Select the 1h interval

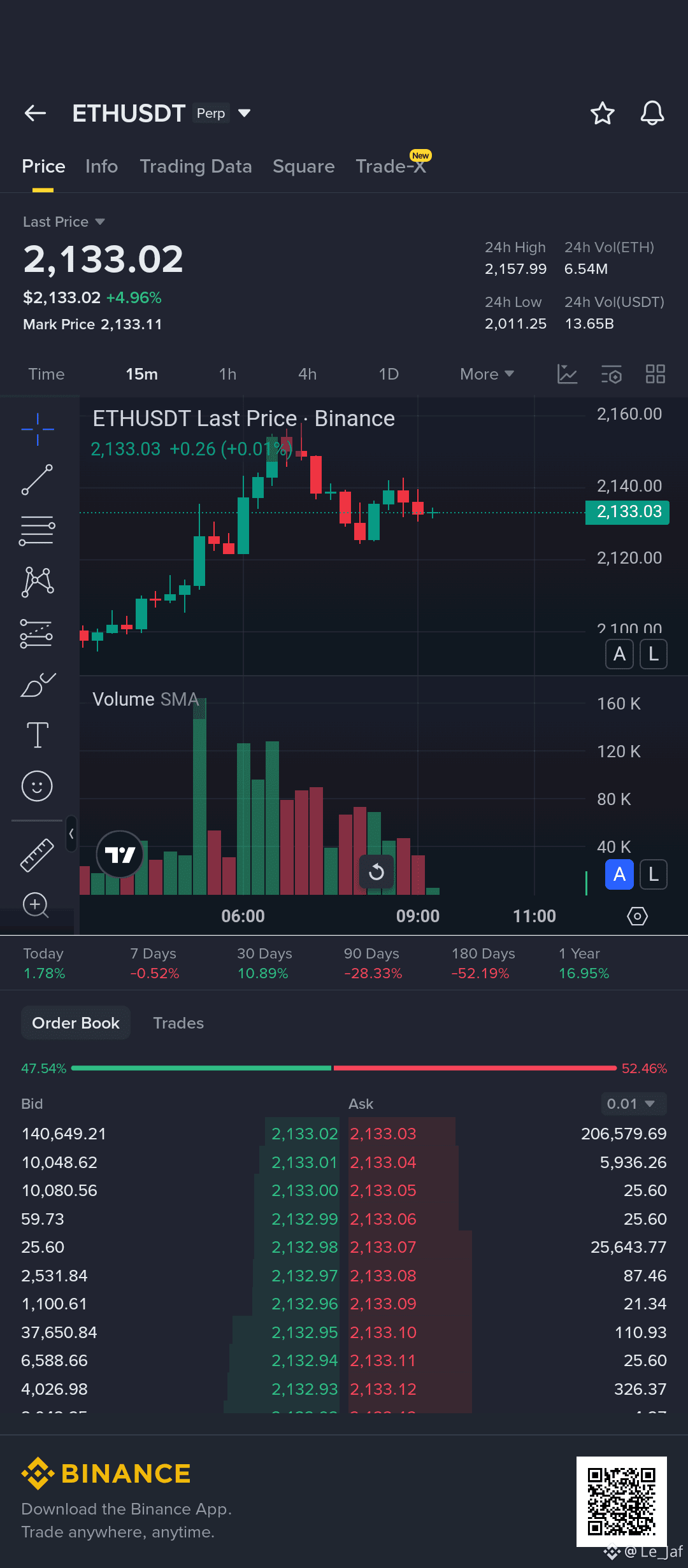tap(227, 374)
